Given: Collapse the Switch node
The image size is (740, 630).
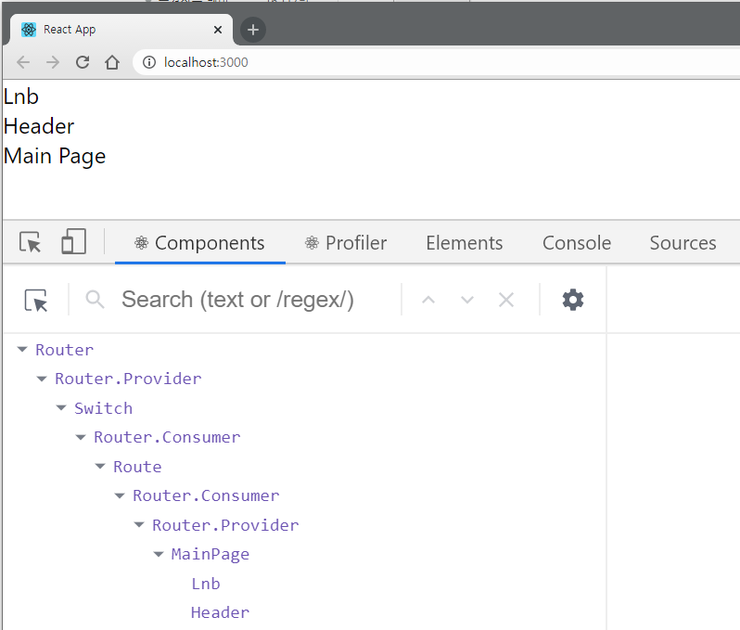Looking at the screenshot, I should (61, 408).
